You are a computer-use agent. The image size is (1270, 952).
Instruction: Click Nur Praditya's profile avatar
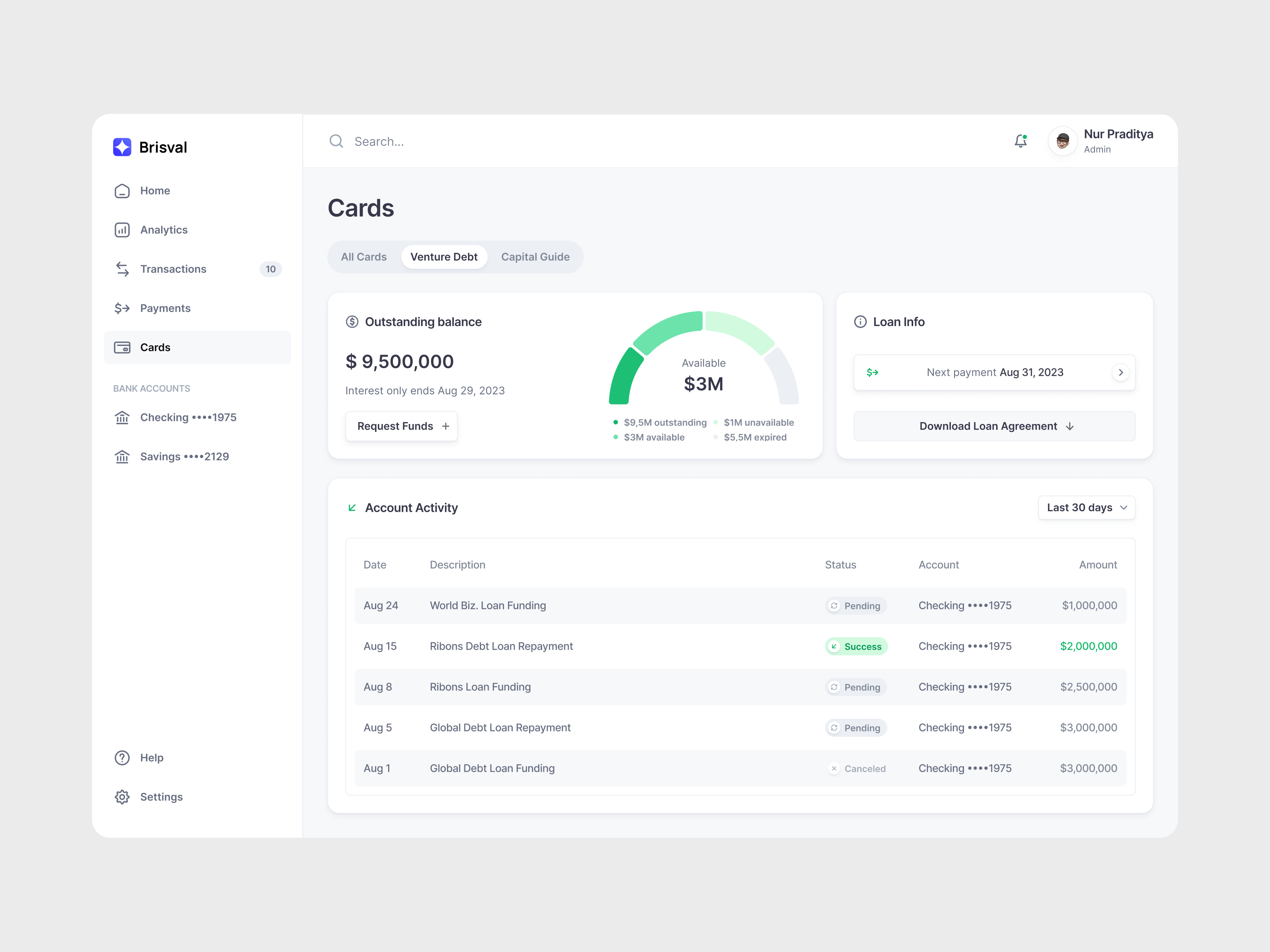(x=1062, y=140)
